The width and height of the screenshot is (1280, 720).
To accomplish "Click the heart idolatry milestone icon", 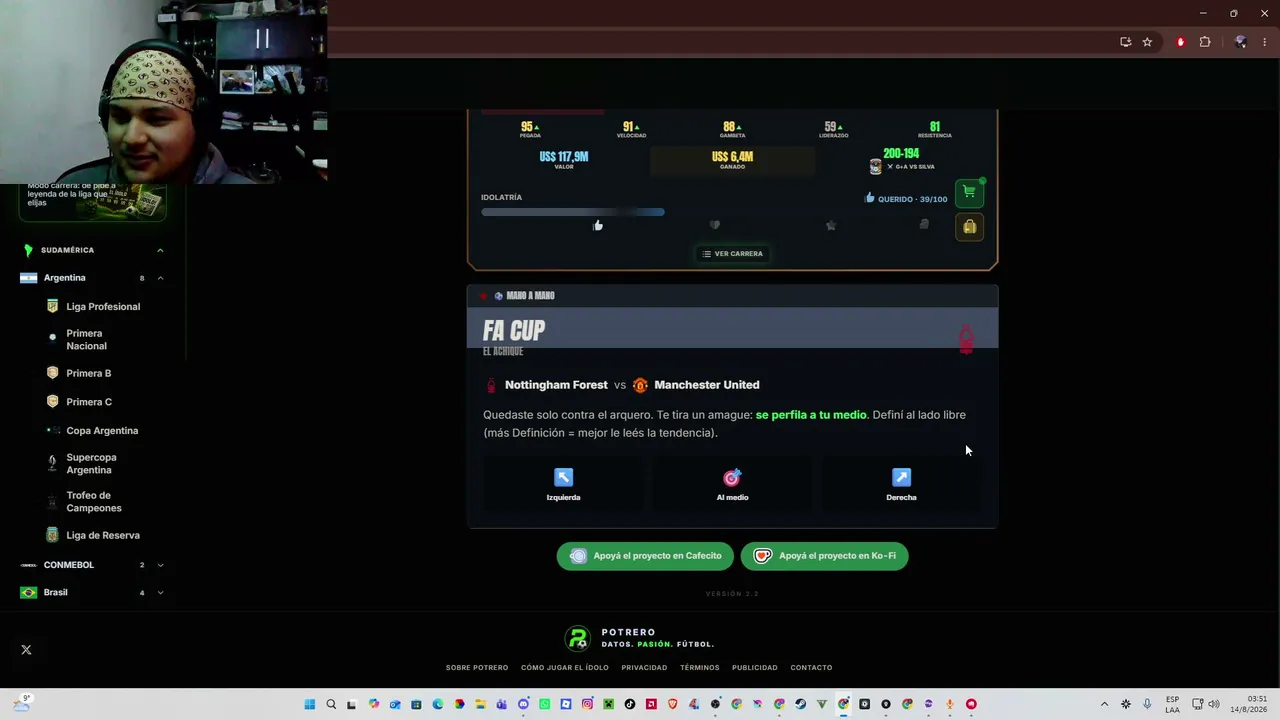I will (714, 226).
